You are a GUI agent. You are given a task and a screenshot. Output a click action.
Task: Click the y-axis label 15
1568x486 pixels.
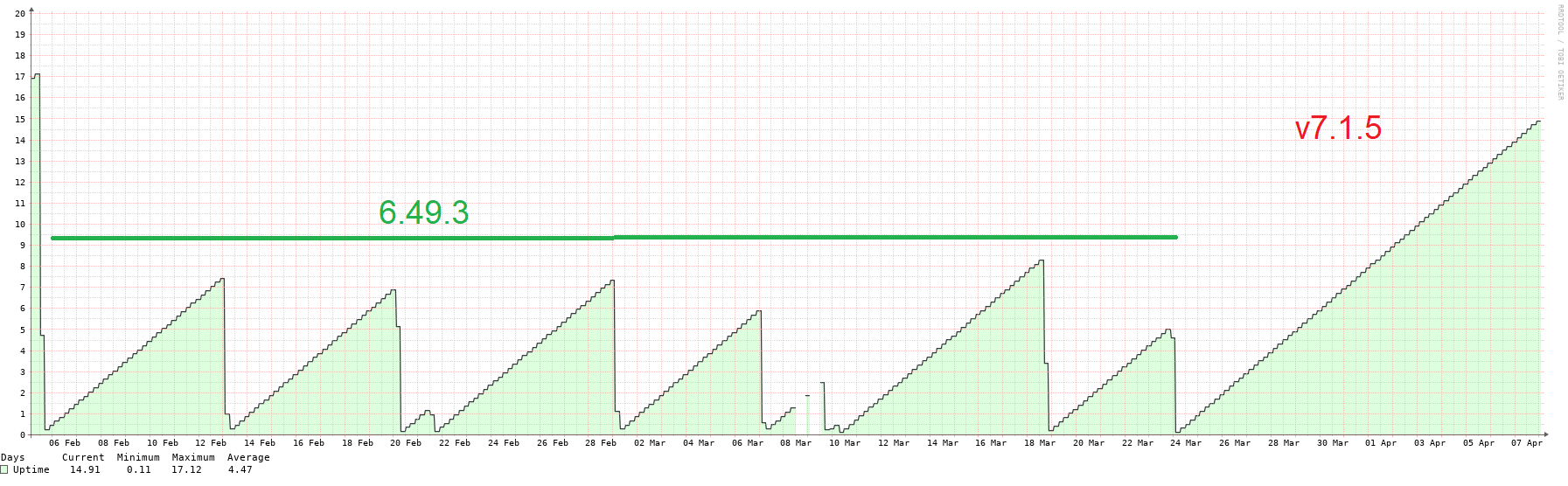click(20, 119)
